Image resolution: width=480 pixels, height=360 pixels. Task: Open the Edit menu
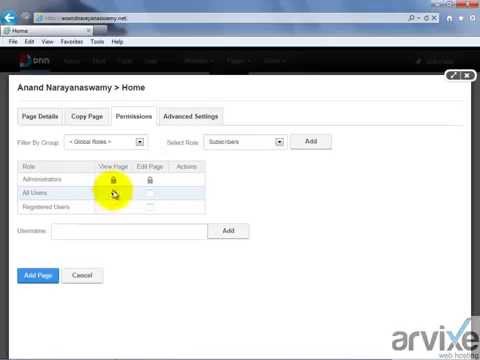(29, 42)
